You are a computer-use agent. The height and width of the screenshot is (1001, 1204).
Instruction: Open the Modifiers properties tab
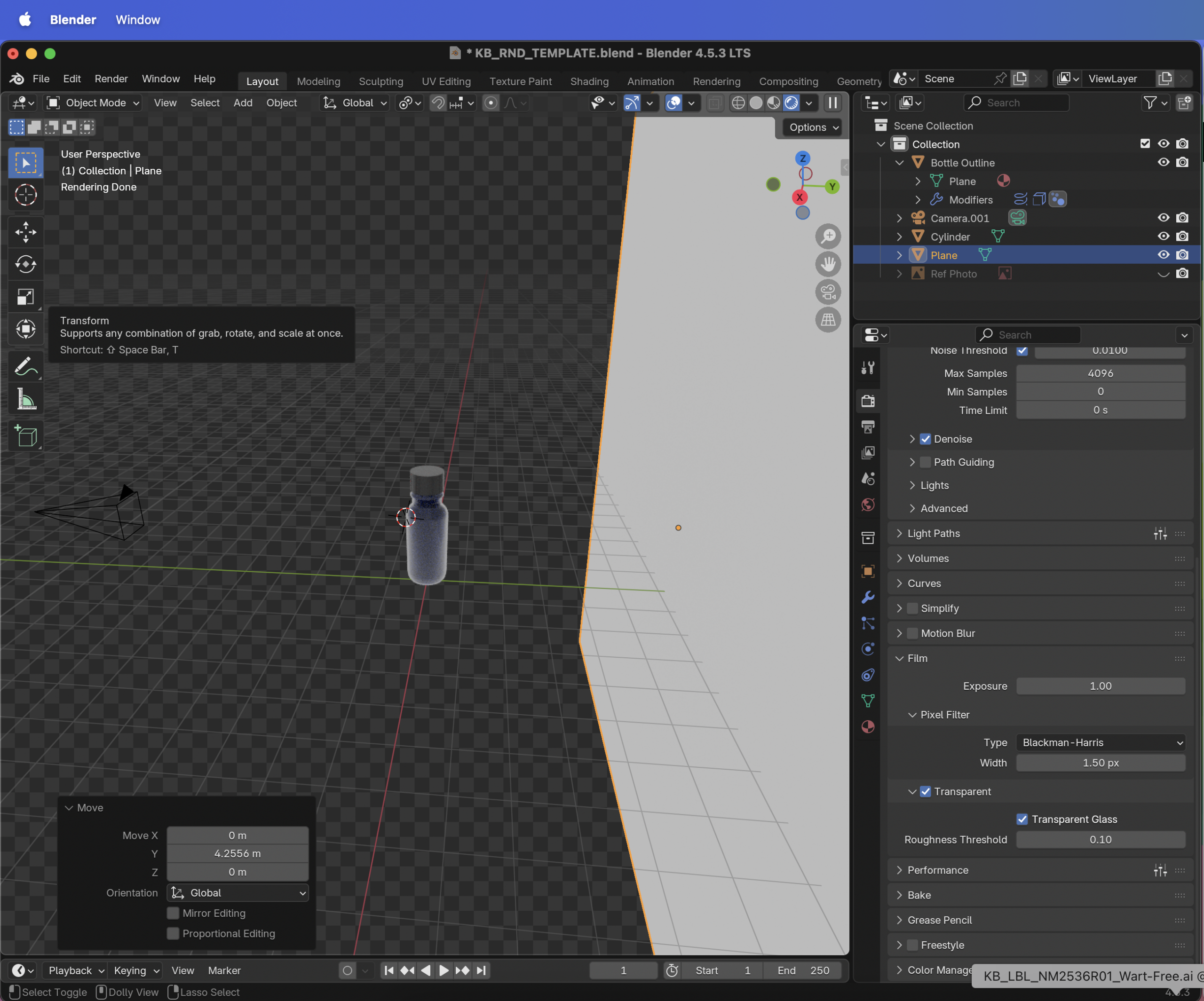[868, 598]
